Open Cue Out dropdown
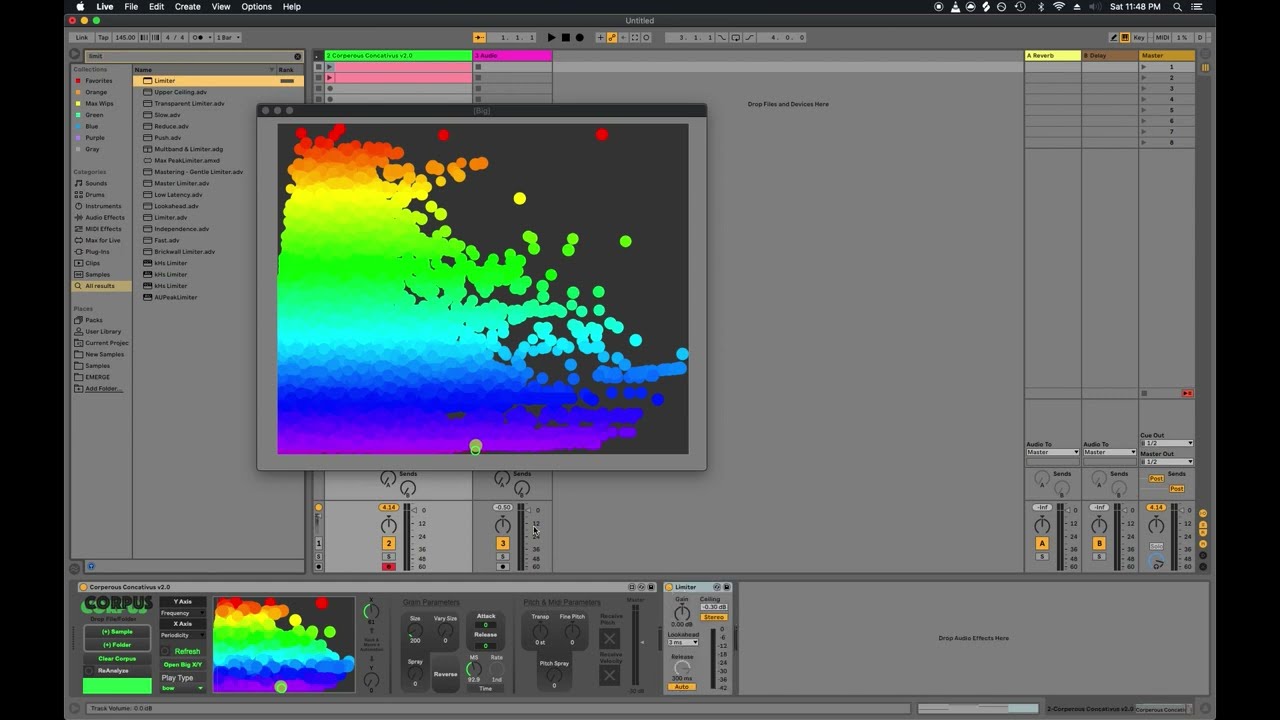Viewport: 1280px width, 720px height. (x=1167, y=443)
